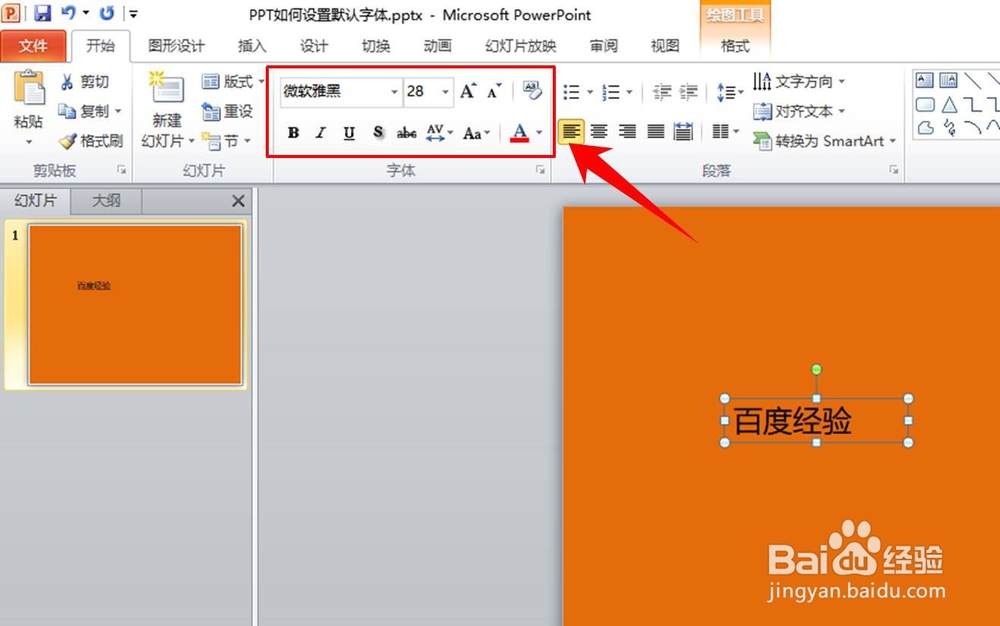Screen dimensions: 1000x626
Task: Toggle Align Text Left
Action: point(571,132)
